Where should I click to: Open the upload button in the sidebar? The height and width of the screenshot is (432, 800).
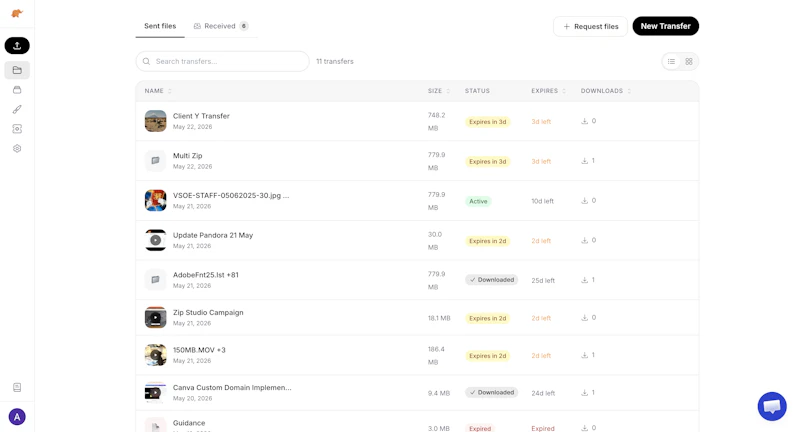pos(17,45)
